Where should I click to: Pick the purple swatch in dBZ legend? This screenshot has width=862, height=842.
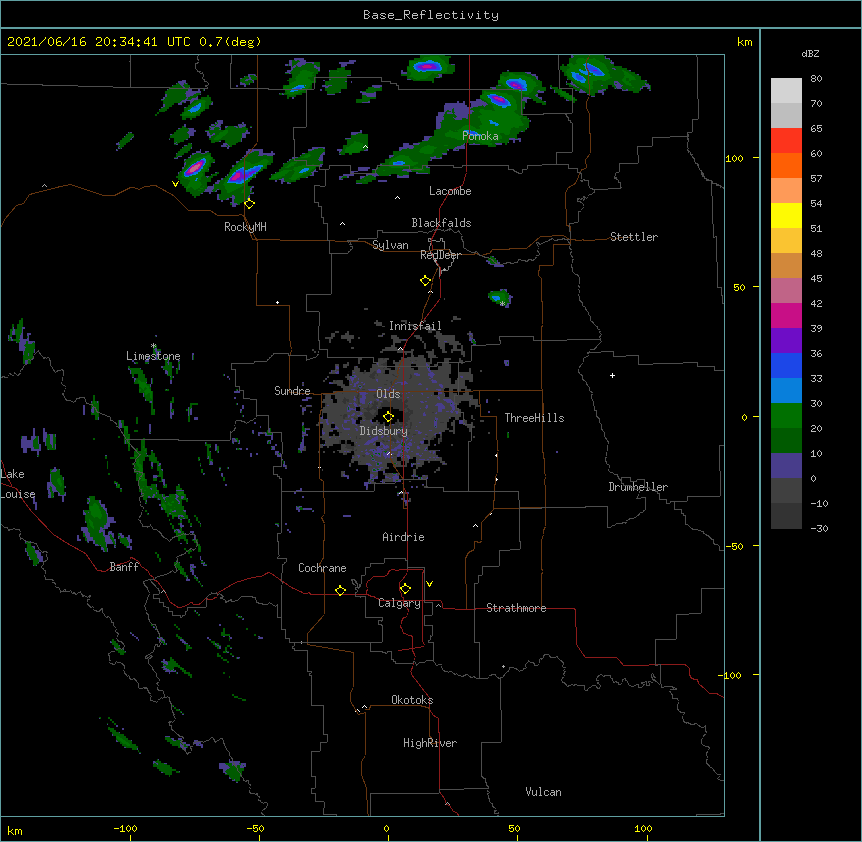pos(786,341)
